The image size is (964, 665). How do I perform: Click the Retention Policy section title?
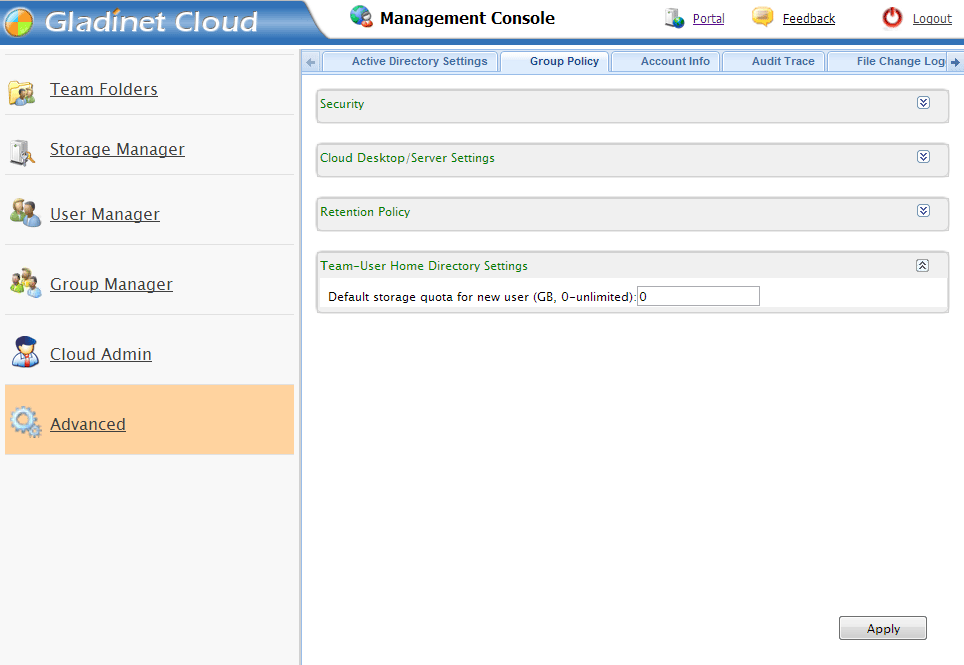(x=365, y=212)
